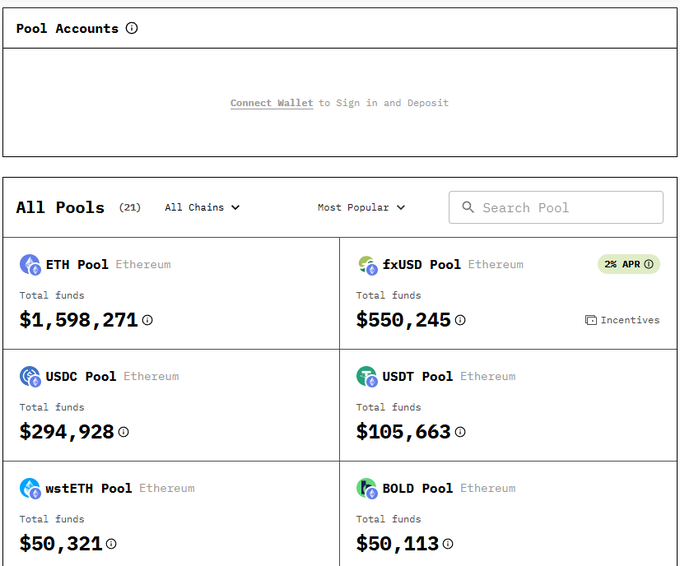Focus the Search Pool input field
This screenshot has width=680, height=566.
click(x=565, y=208)
